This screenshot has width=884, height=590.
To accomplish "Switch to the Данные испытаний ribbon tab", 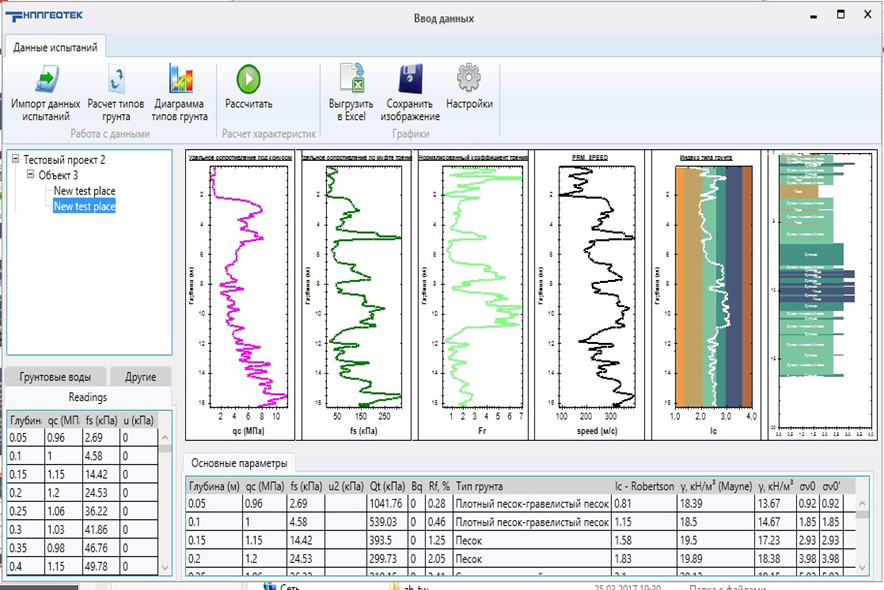I will tap(55, 48).
